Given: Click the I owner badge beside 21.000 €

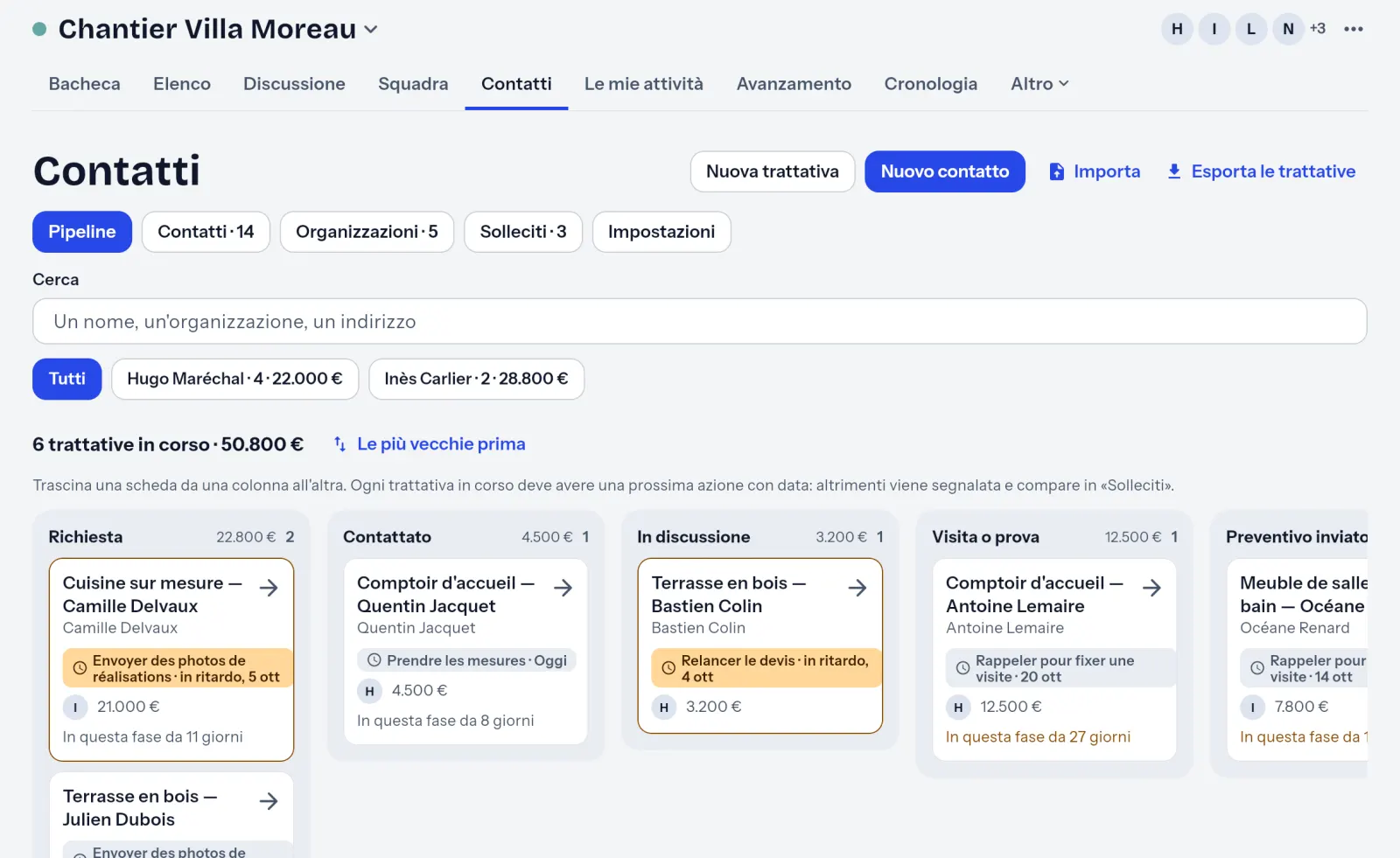Looking at the screenshot, I should pos(75,707).
